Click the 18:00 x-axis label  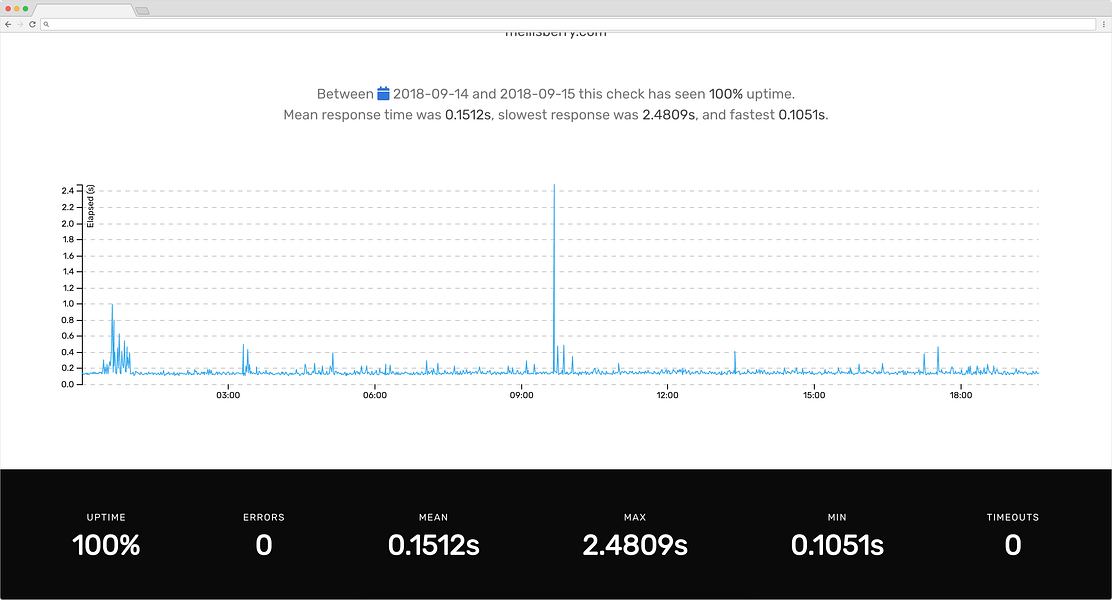[x=961, y=395]
